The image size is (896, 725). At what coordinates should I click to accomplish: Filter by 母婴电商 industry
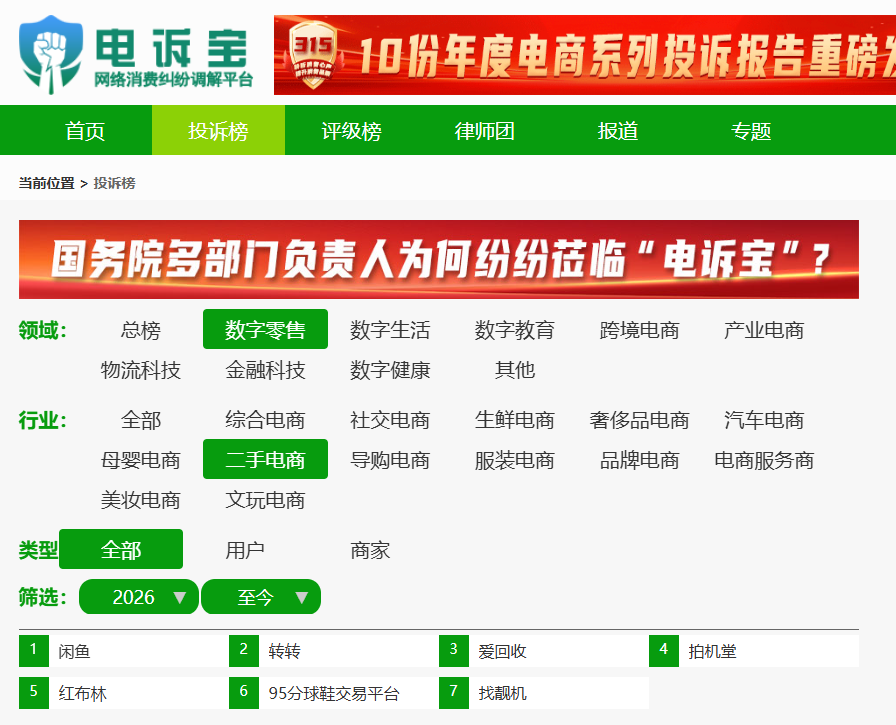point(141,460)
